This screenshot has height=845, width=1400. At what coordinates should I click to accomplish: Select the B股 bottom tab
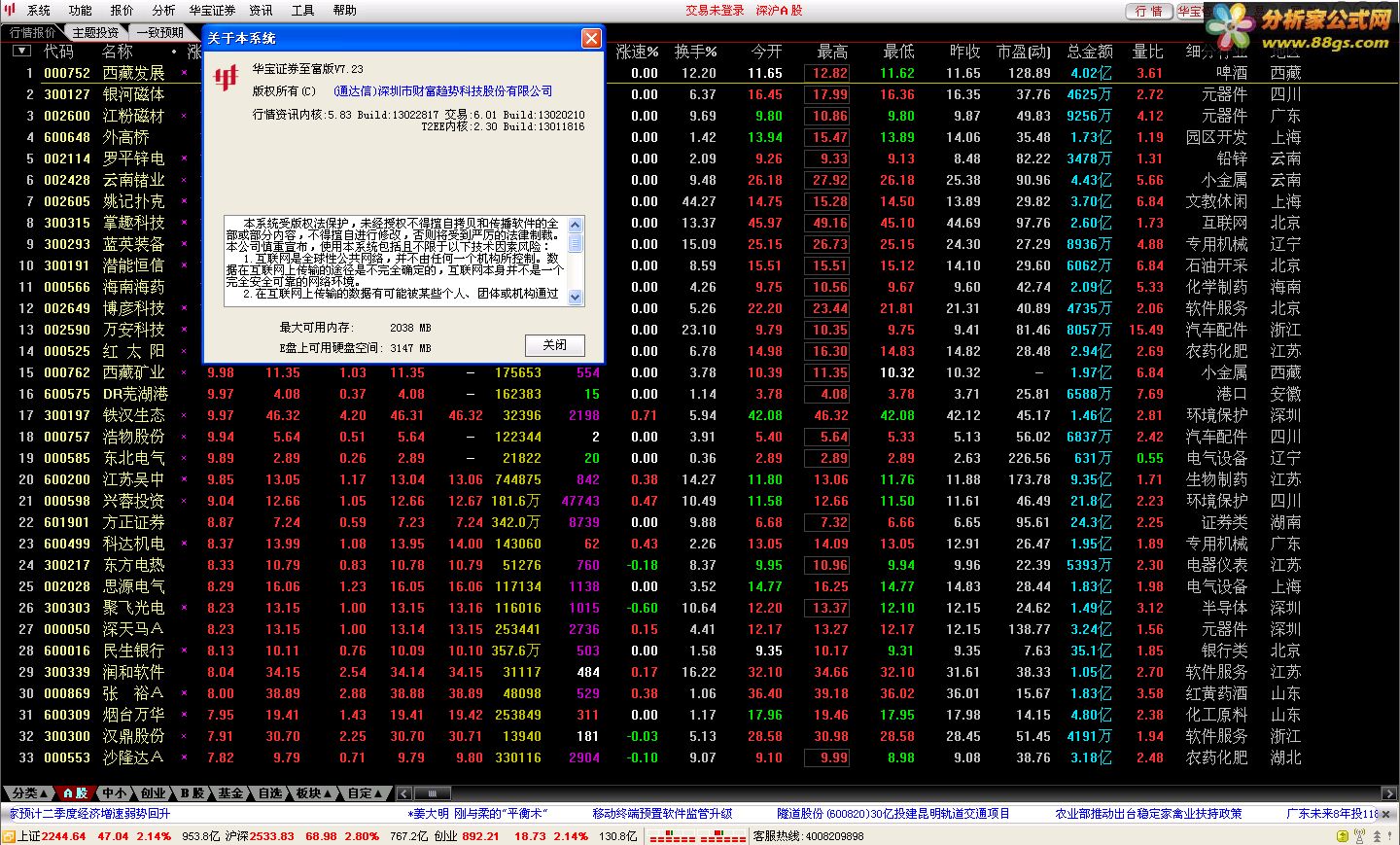(x=192, y=793)
